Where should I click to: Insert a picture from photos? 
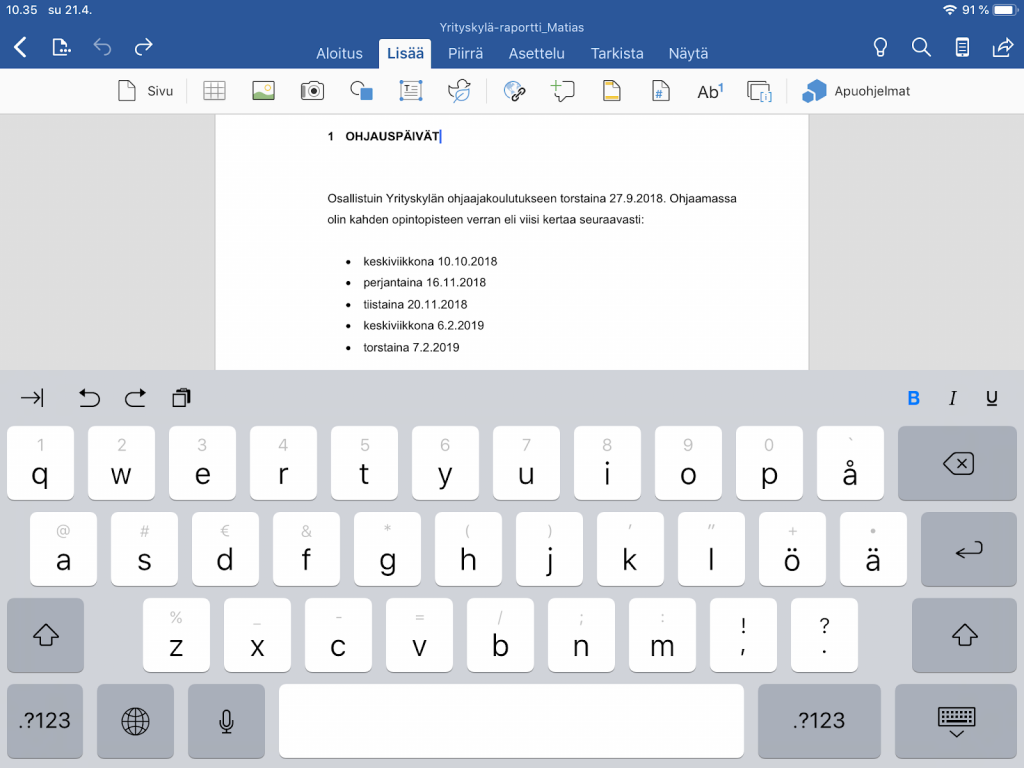point(263,91)
